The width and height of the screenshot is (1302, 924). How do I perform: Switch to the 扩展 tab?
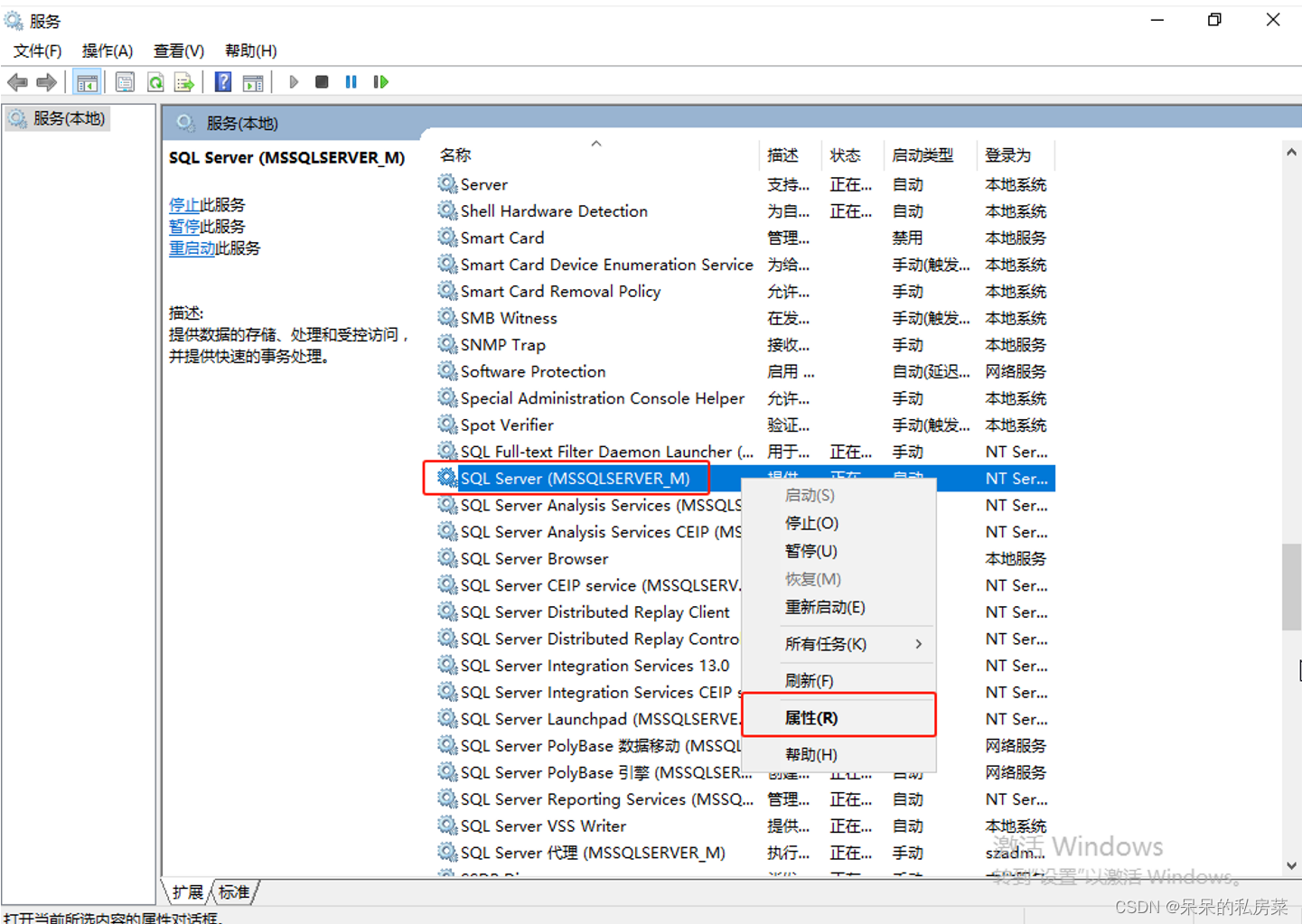point(188,892)
